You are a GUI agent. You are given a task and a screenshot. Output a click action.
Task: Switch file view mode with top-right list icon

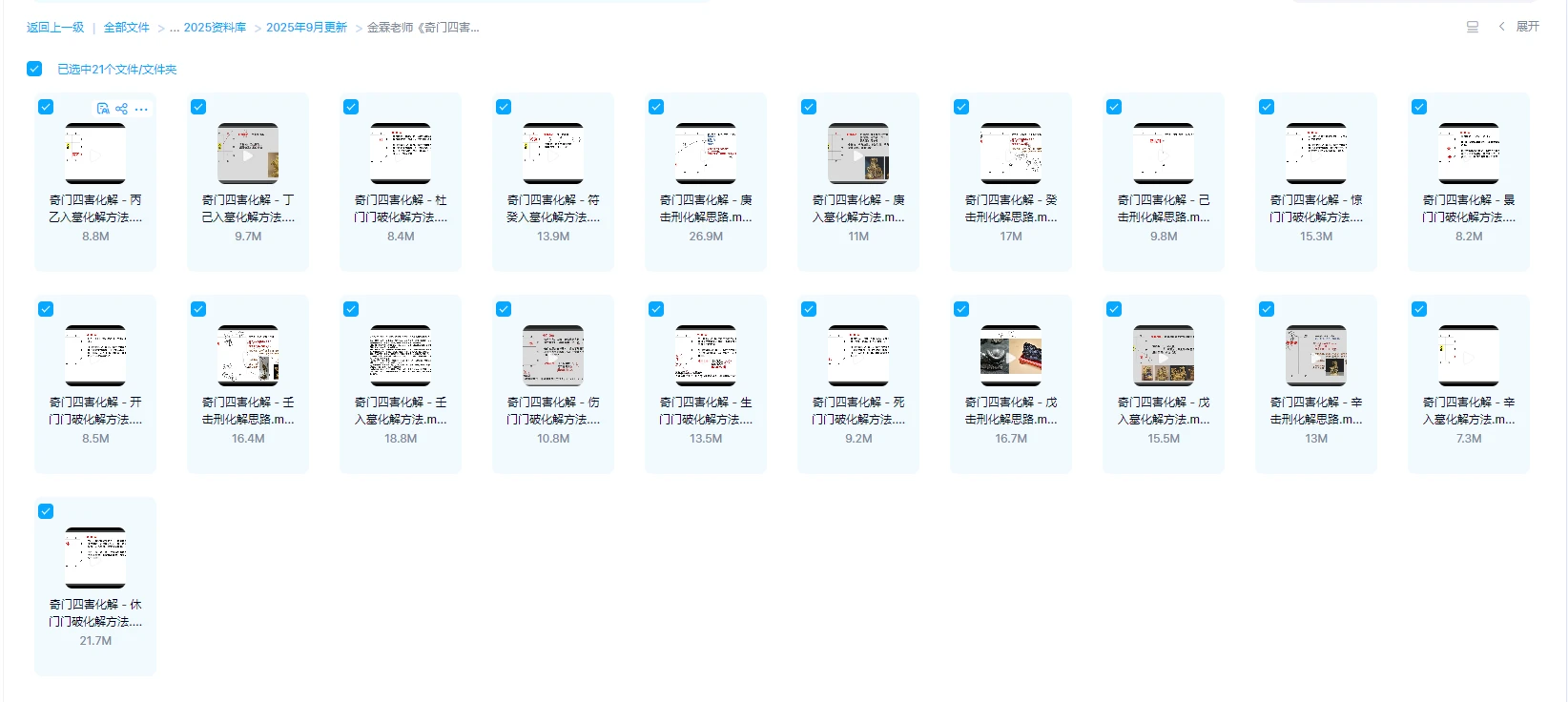click(1472, 27)
